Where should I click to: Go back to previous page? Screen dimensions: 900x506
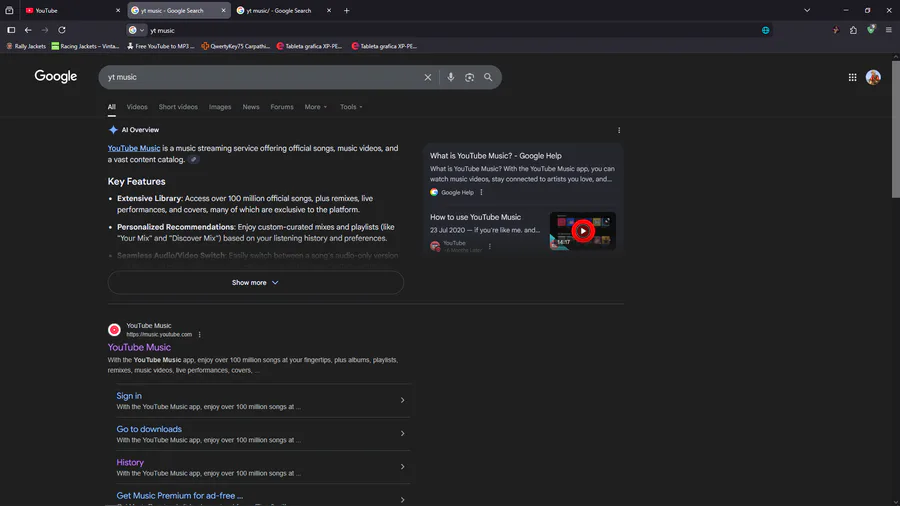pyautogui.click(x=28, y=30)
